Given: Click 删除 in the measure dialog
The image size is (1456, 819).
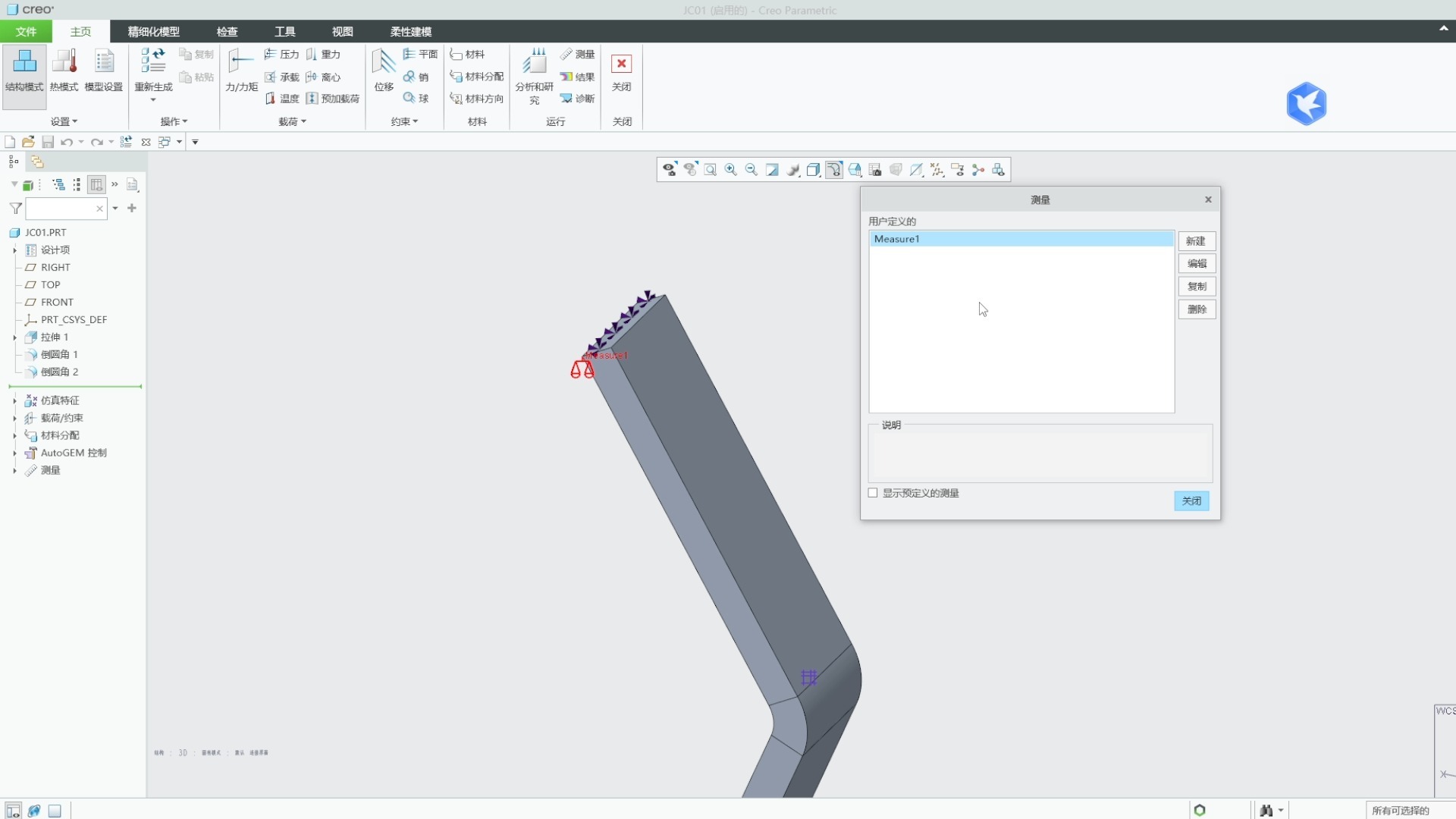Looking at the screenshot, I should 1197,309.
